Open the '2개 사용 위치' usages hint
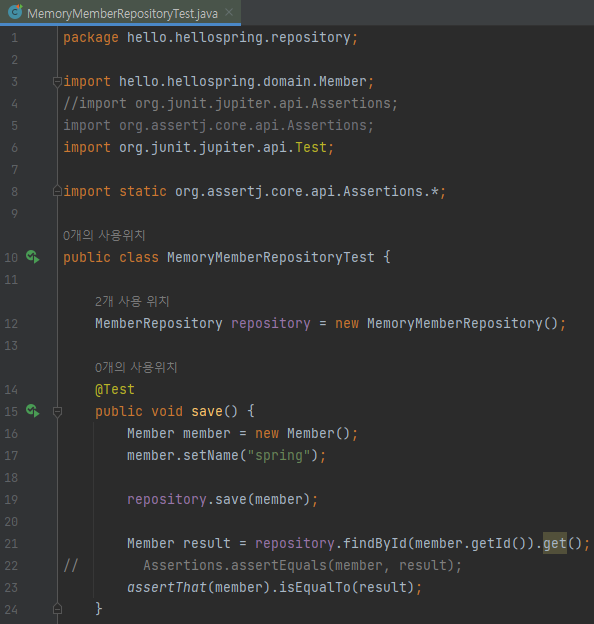Screen dimensions: 594x624 pos(132,301)
